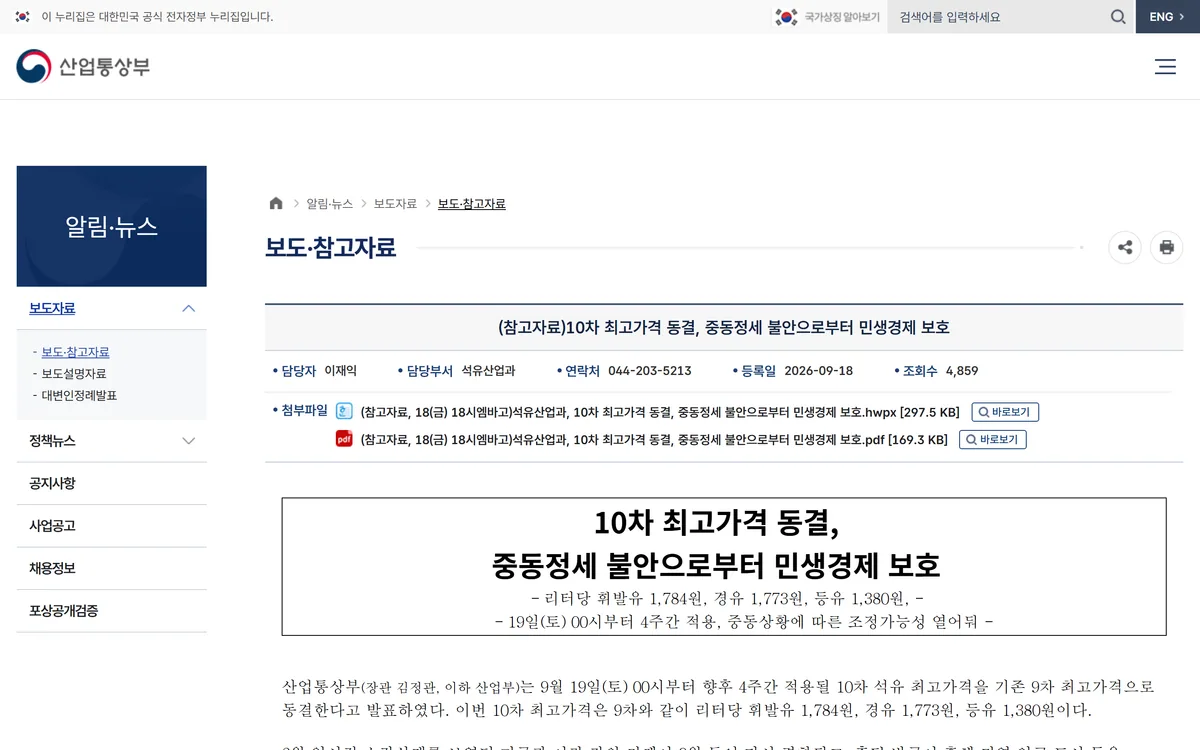This screenshot has width=1200, height=750.
Task: Click 바로보기 for the hwpx file
Action: coord(1005,412)
